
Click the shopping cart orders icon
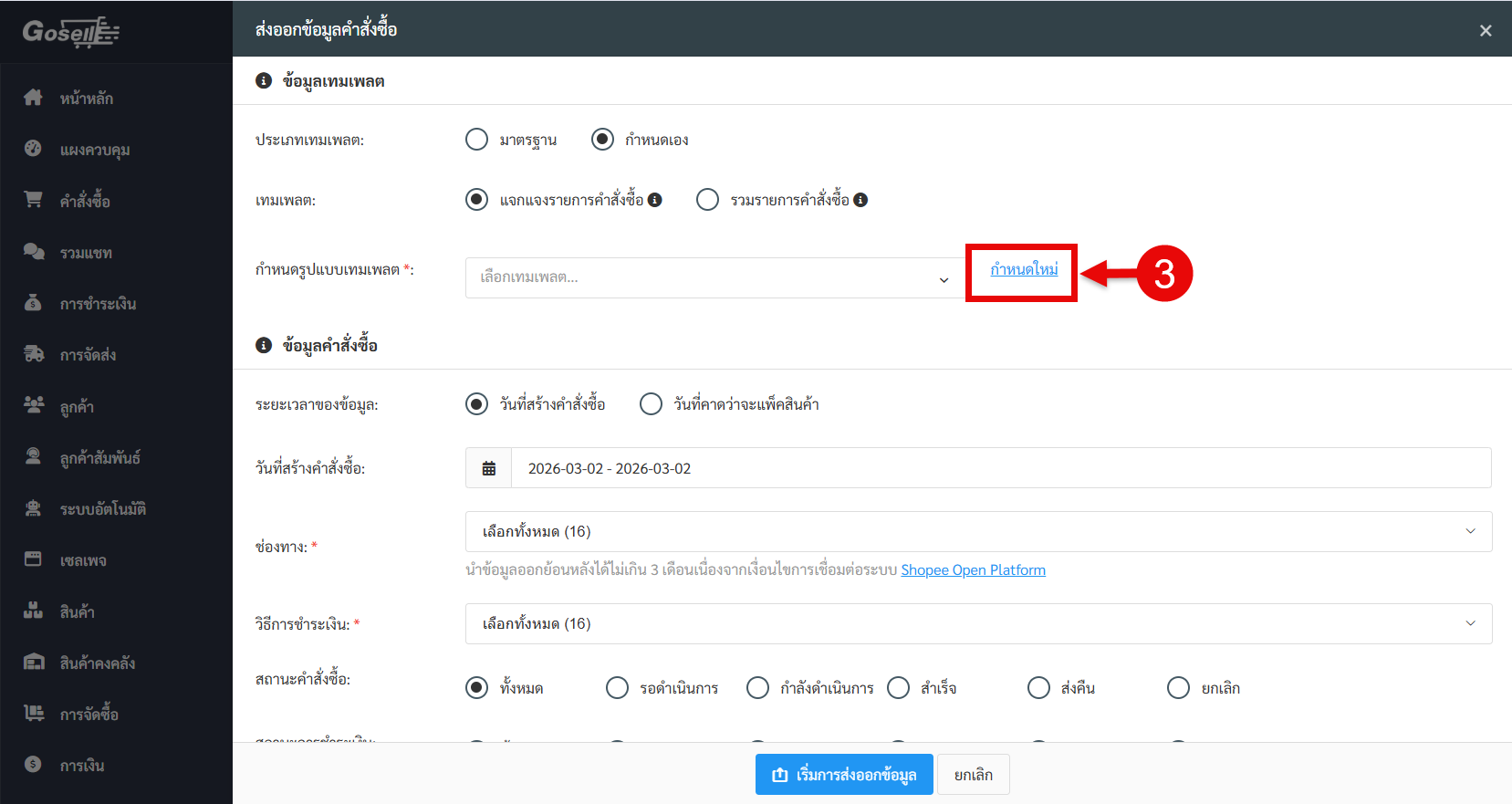point(33,200)
